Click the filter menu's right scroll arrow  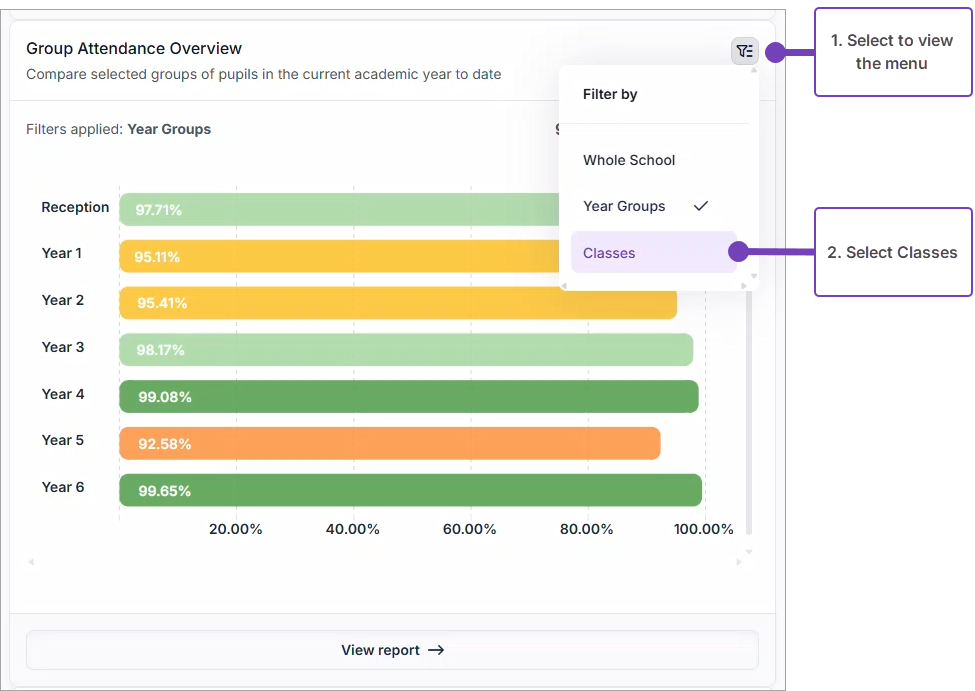[x=743, y=286]
